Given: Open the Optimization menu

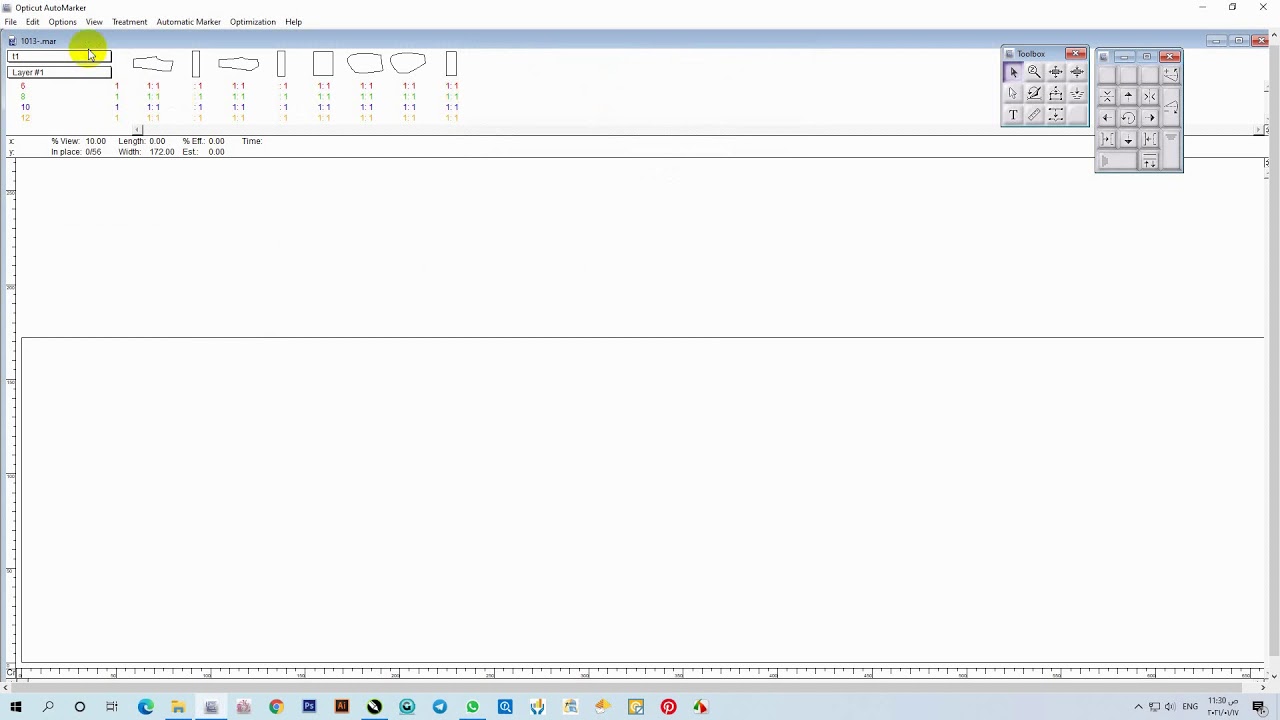Looking at the screenshot, I should click(252, 22).
